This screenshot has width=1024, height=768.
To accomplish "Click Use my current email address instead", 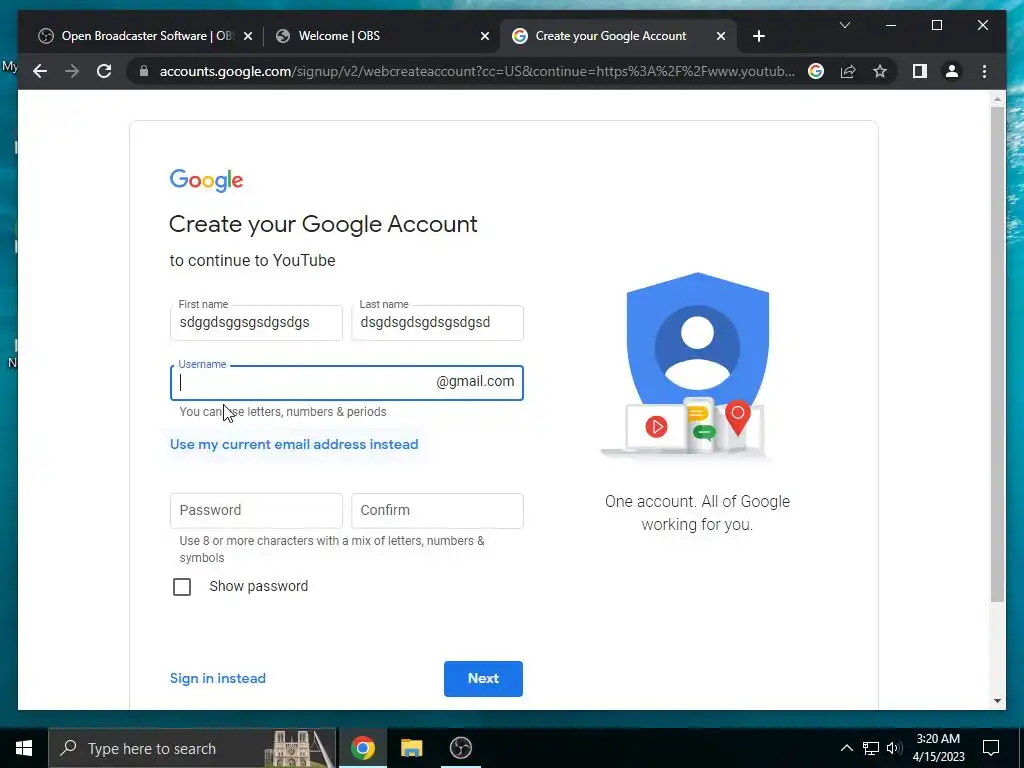I will point(294,444).
